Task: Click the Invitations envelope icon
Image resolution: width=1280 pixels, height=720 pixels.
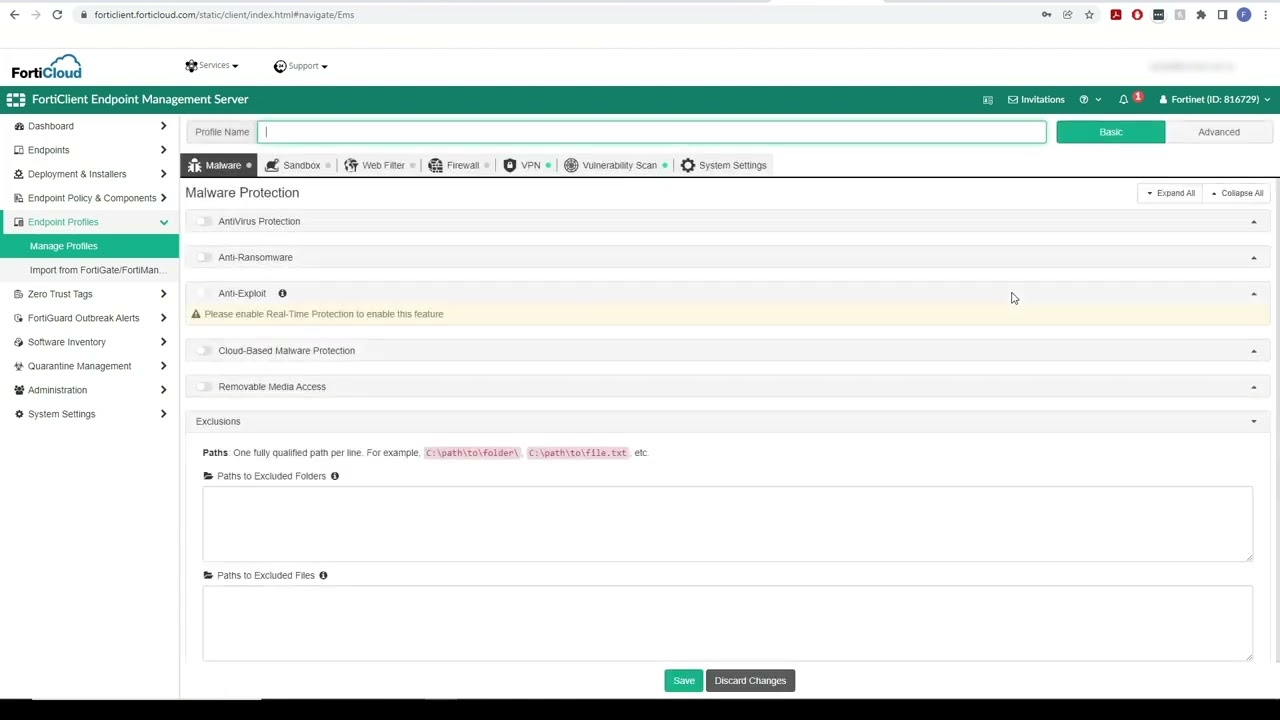Action: [x=1013, y=99]
